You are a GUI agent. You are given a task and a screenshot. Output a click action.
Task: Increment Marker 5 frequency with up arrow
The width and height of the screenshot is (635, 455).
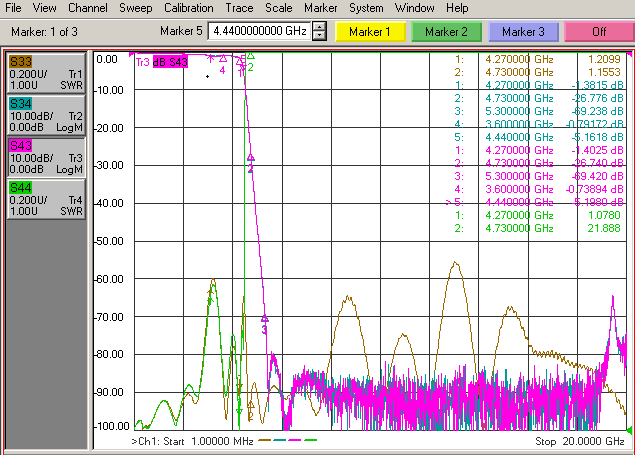[320, 27]
